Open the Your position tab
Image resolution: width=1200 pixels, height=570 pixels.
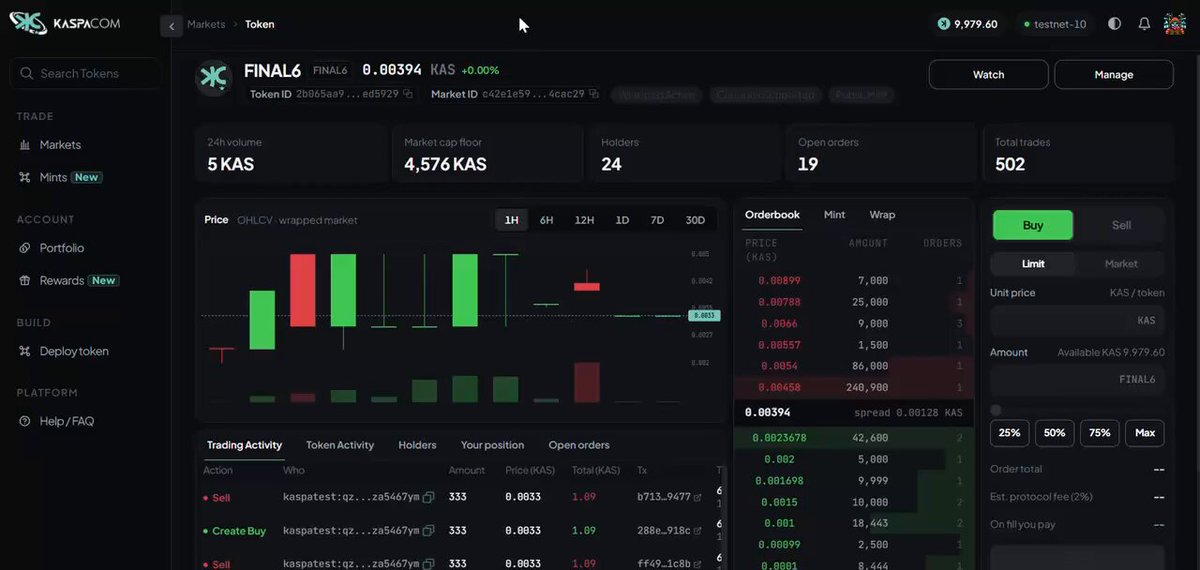(x=492, y=445)
